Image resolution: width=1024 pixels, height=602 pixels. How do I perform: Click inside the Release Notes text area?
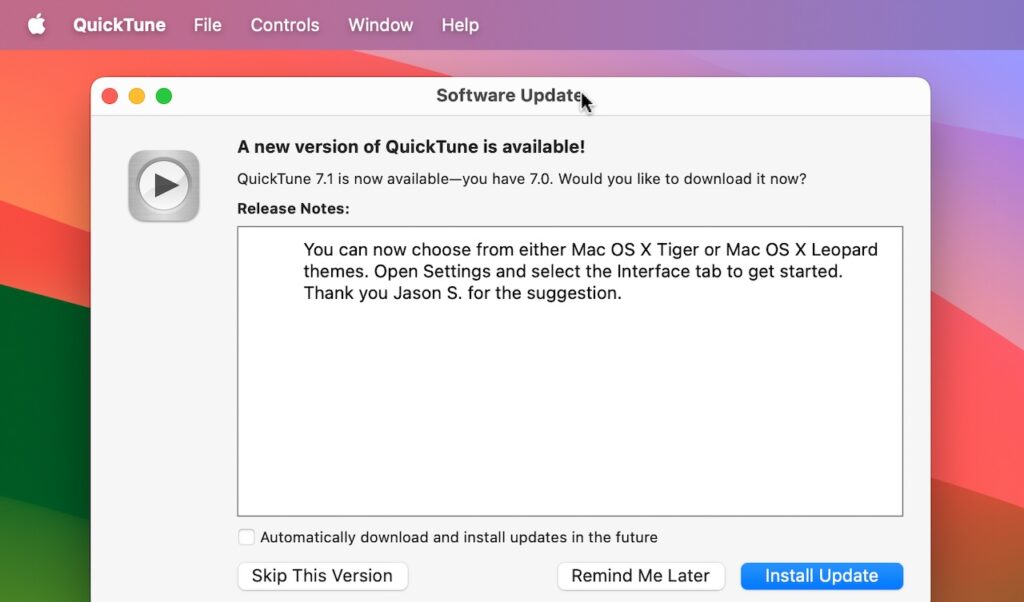click(570, 400)
